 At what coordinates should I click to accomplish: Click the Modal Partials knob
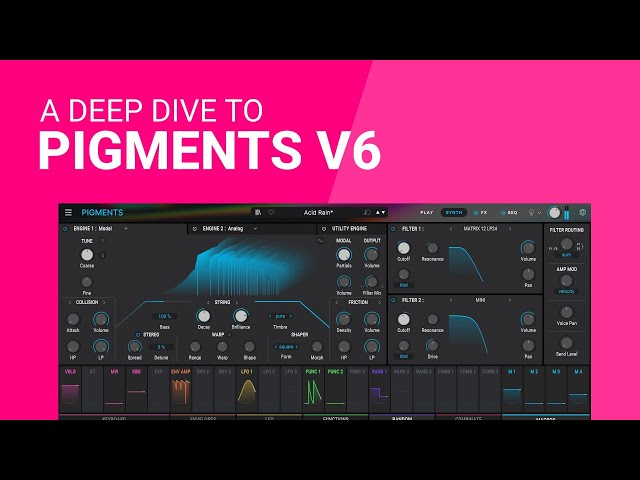[344, 255]
